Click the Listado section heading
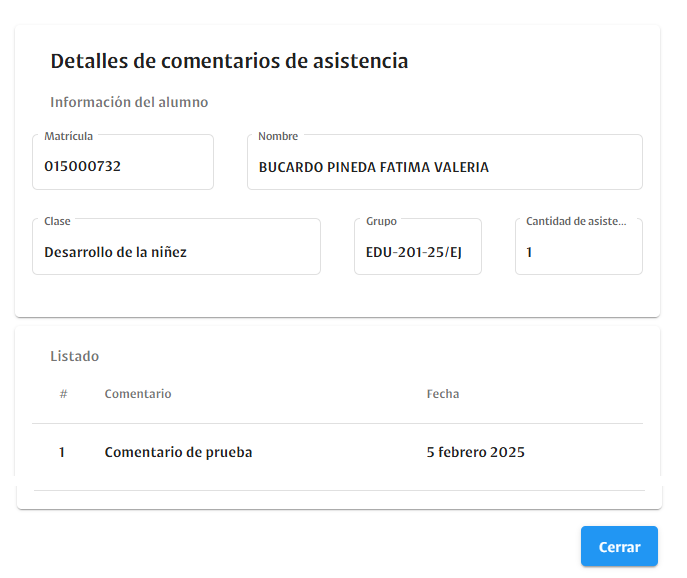 point(74,356)
